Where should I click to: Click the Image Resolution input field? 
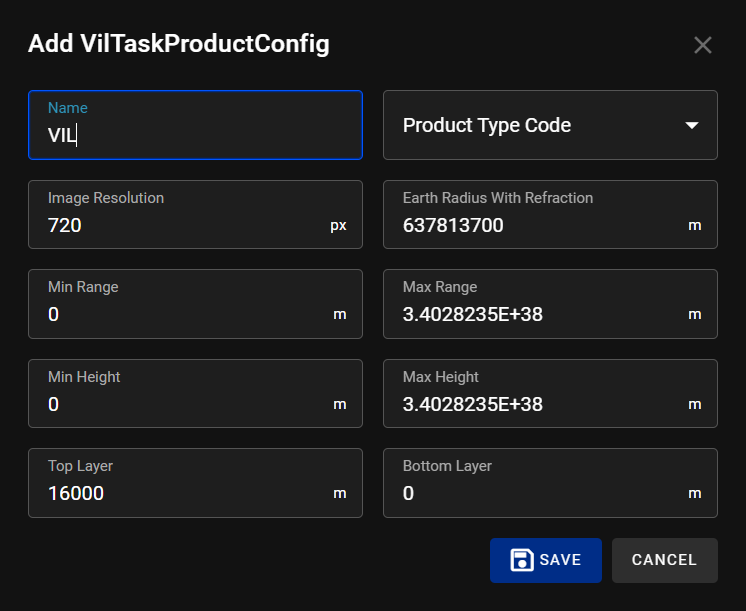(x=180, y=226)
